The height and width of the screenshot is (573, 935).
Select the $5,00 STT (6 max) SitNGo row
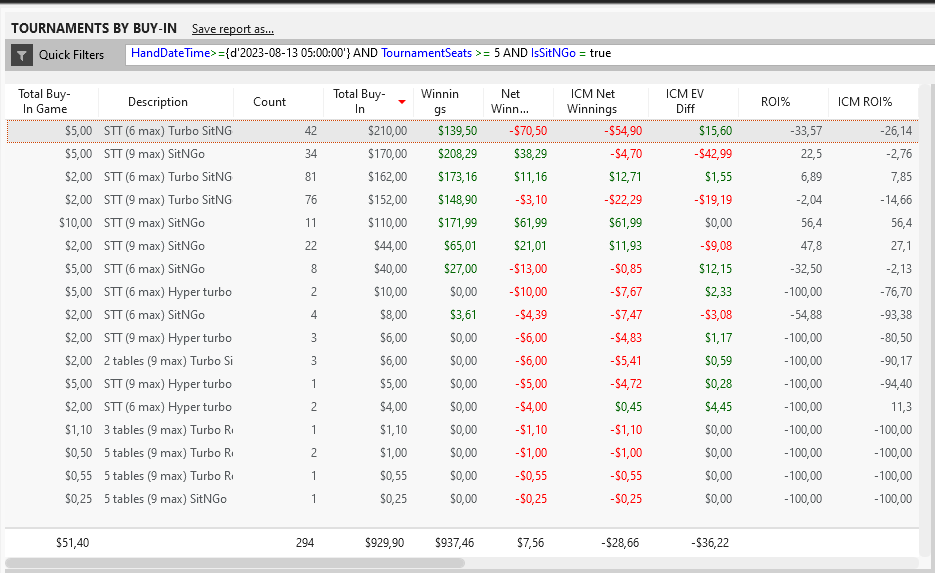462,269
